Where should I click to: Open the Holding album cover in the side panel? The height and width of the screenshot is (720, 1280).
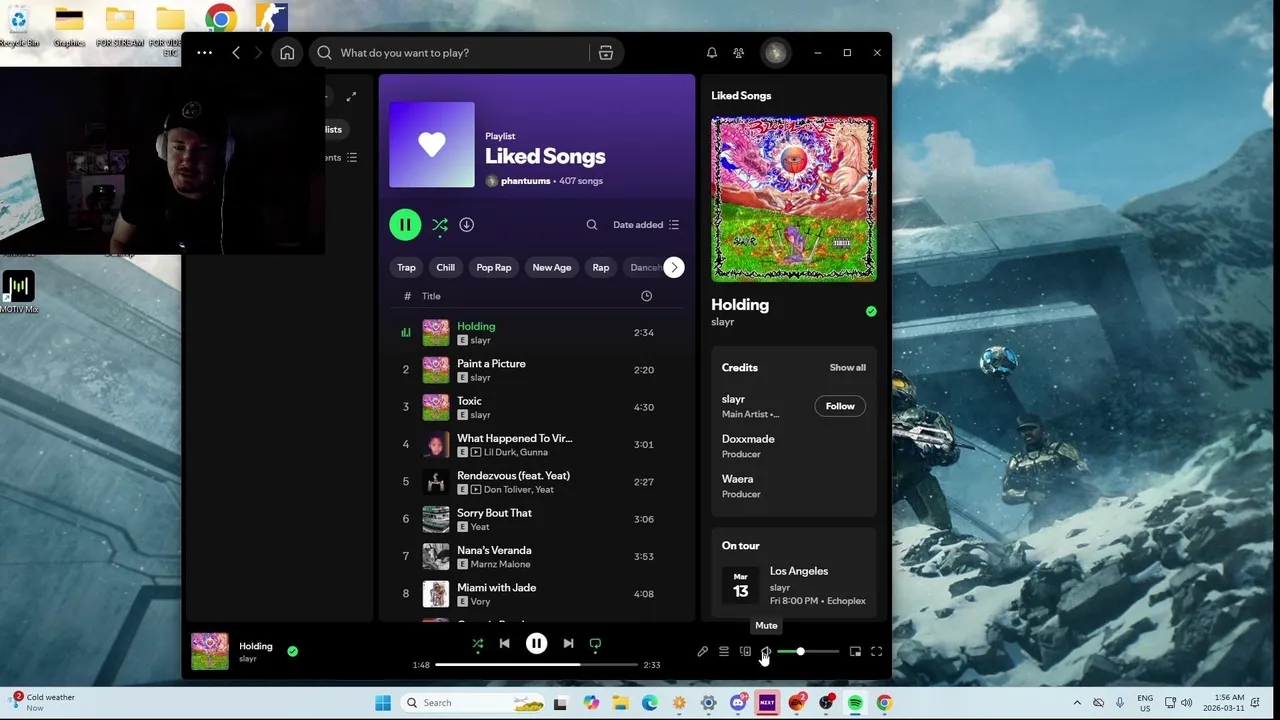tap(794, 199)
